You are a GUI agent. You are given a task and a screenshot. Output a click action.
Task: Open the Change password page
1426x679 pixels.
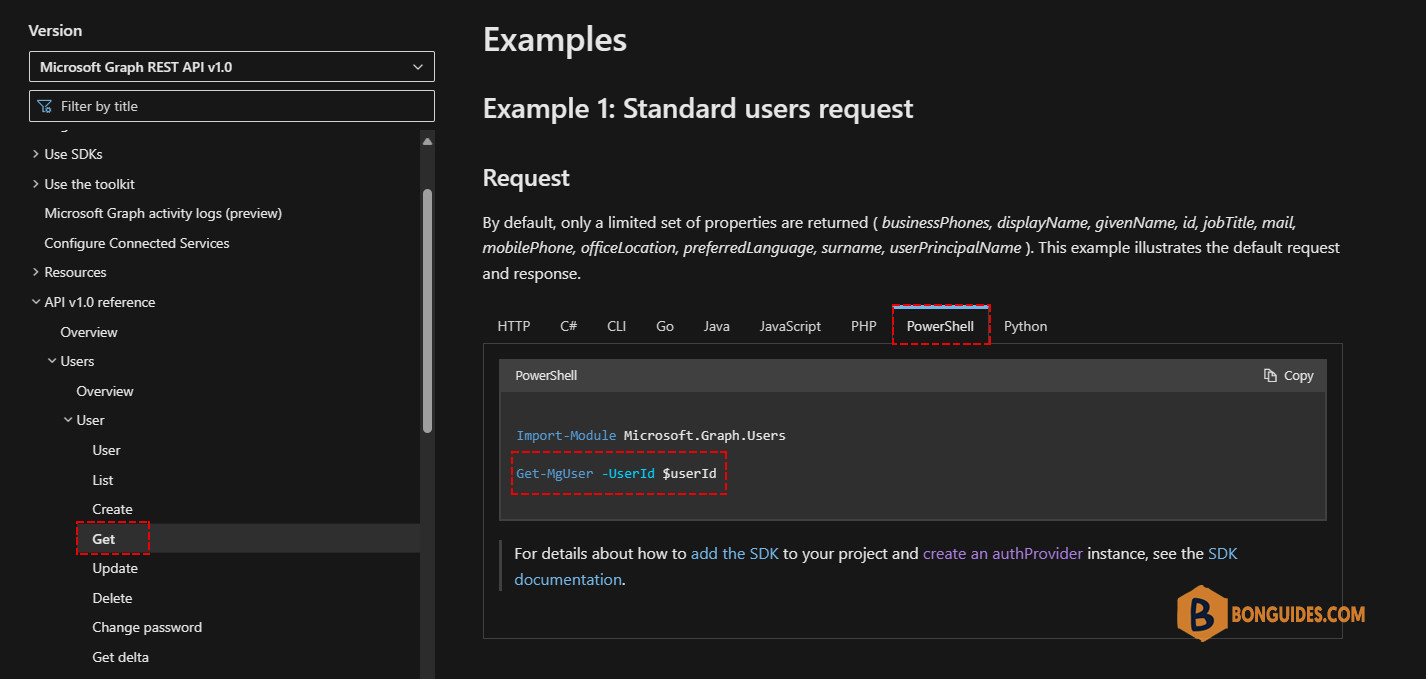click(147, 627)
